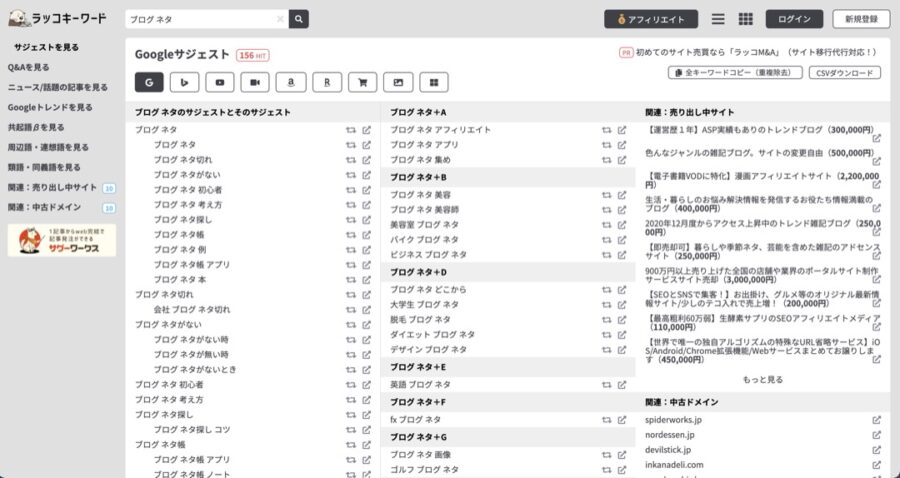This screenshot has width=900, height=478.
Task: Open Googleトレンドを見る in sidebar
Action: (50, 107)
